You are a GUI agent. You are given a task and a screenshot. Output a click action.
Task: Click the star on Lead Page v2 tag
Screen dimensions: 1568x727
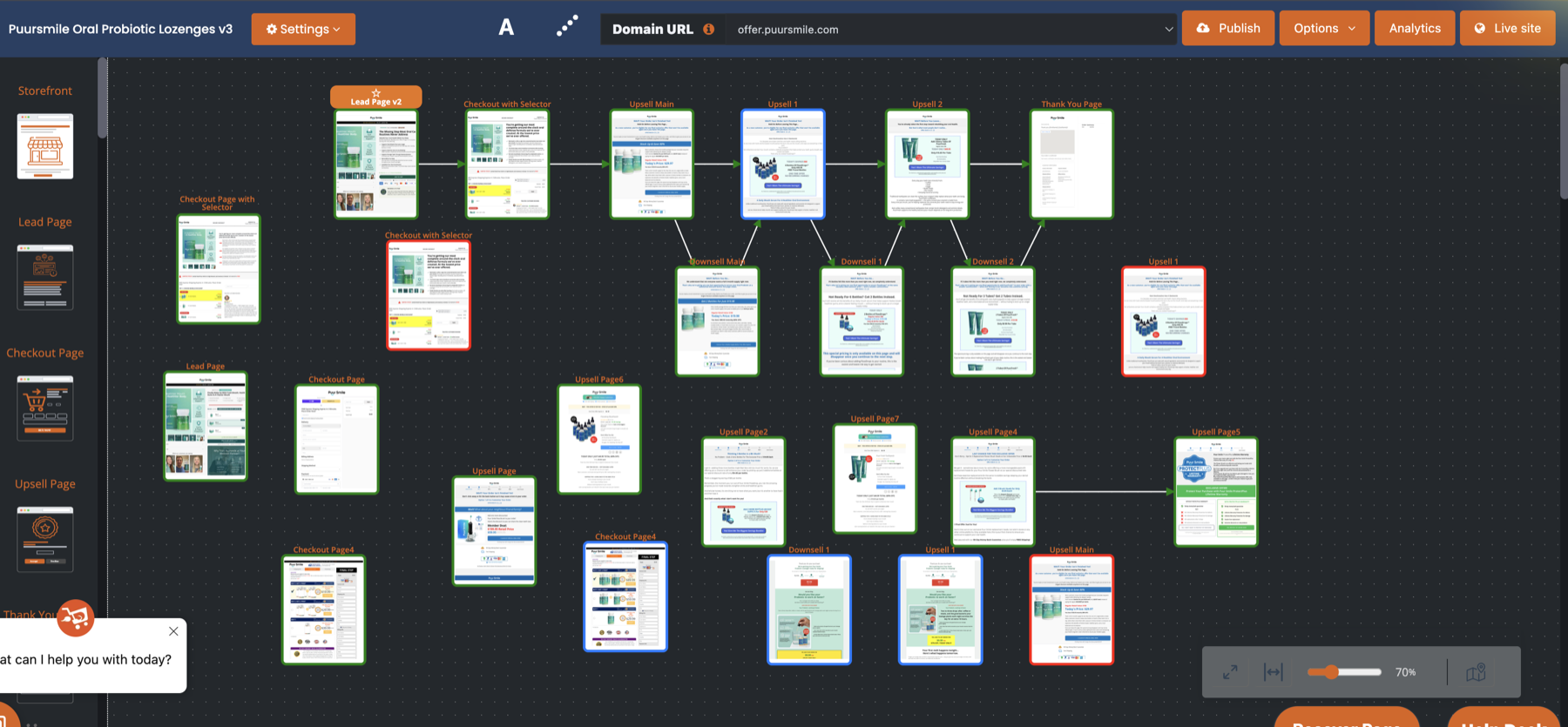click(x=376, y=93)
